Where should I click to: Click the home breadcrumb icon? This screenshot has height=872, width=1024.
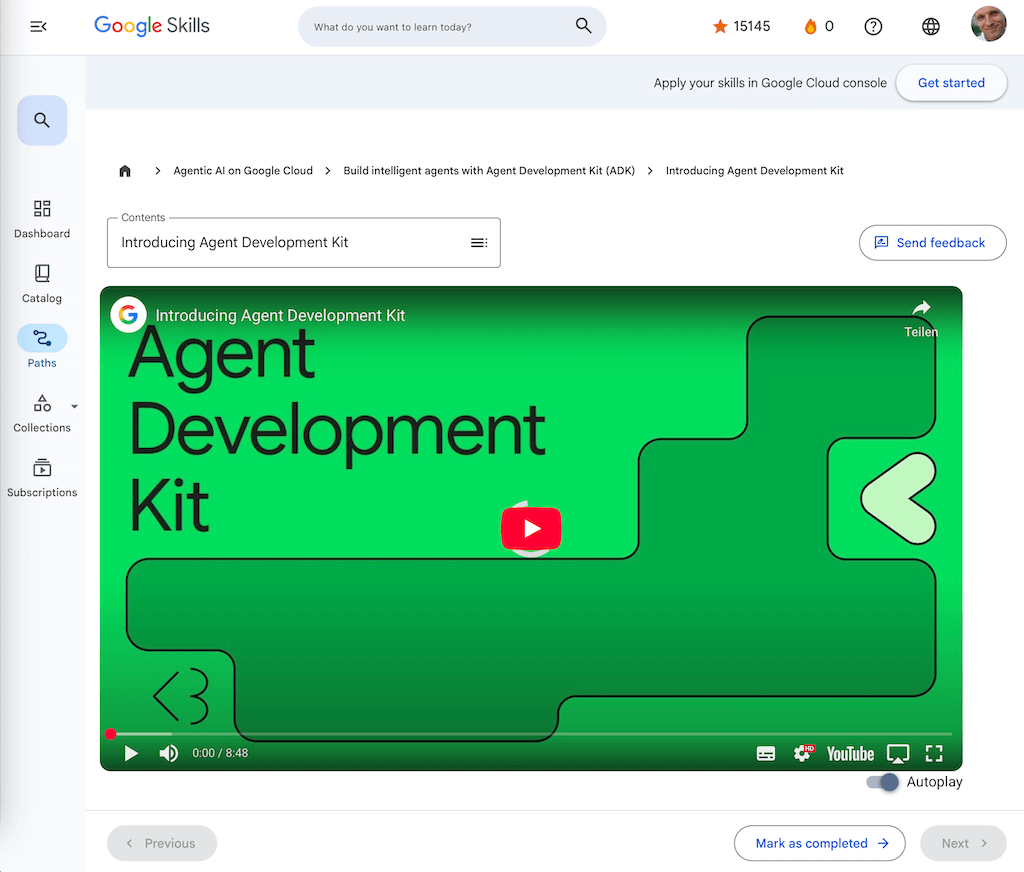click(125, 171)
